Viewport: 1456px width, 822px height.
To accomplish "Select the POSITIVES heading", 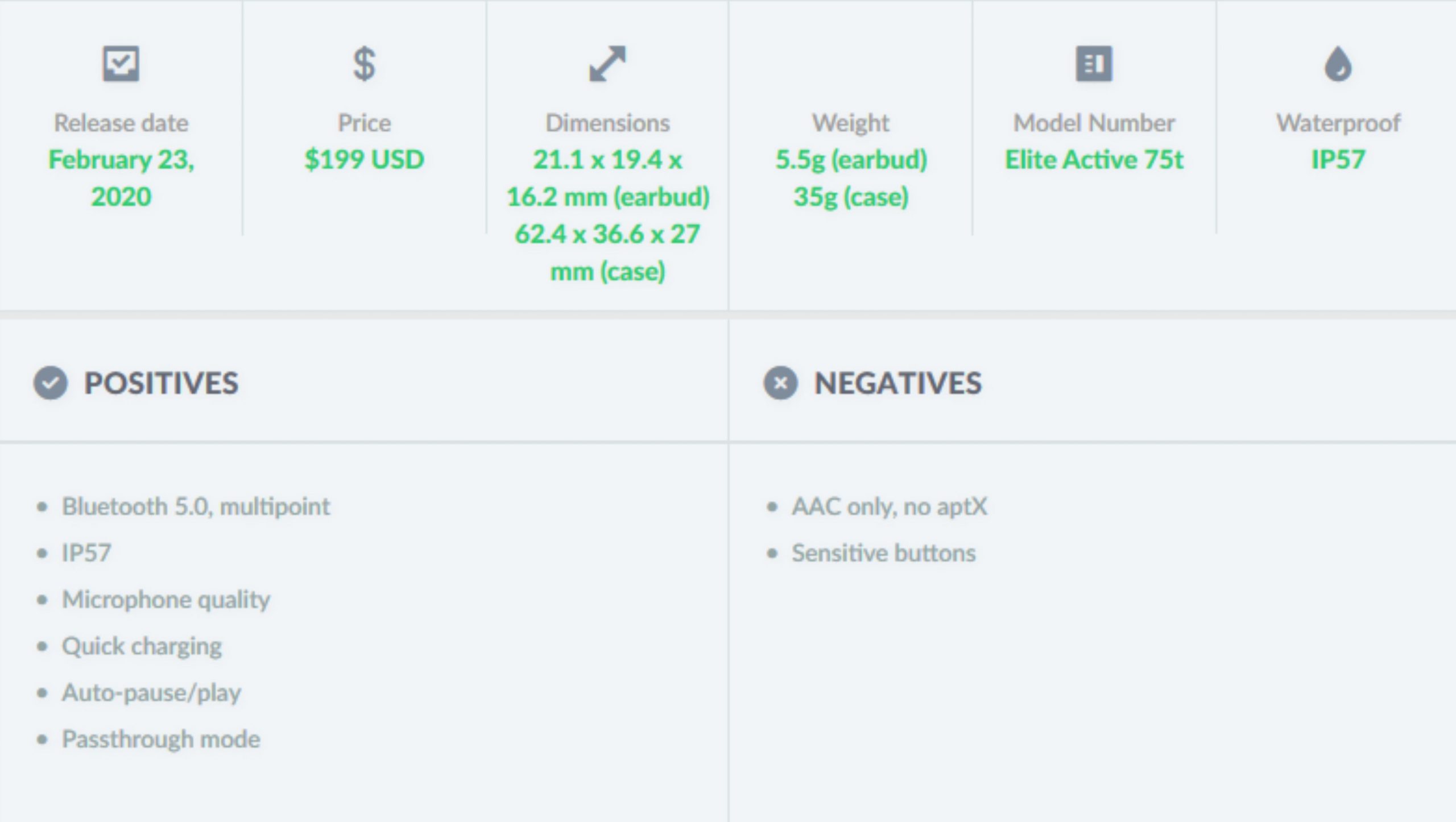I will point(162,383).
